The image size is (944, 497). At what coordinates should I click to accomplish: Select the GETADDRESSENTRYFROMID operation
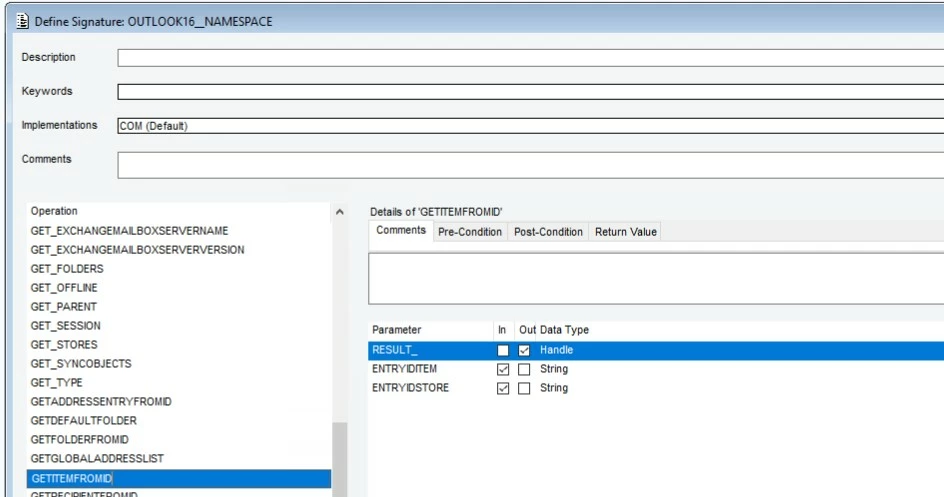tap(101, 401)
